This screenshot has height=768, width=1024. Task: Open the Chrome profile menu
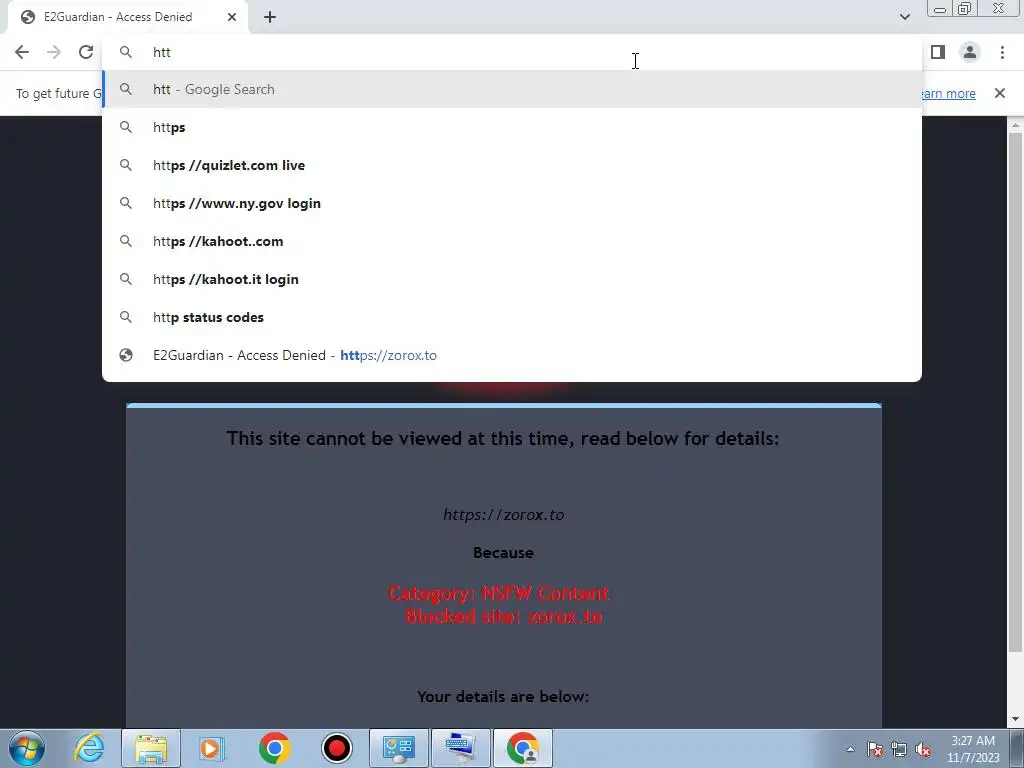point(970,52)
